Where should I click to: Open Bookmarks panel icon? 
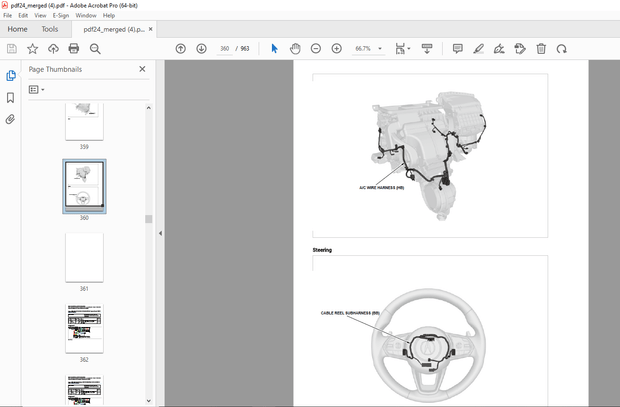(x=11, y=98)
